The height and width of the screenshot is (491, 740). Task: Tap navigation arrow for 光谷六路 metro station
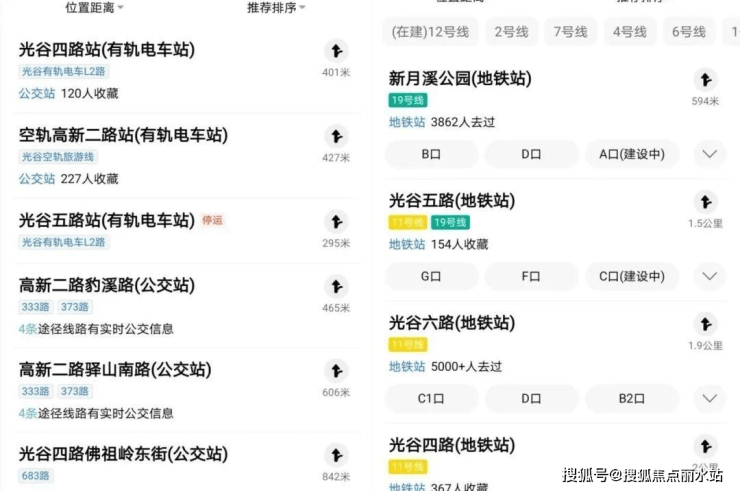tap(706, 324)
